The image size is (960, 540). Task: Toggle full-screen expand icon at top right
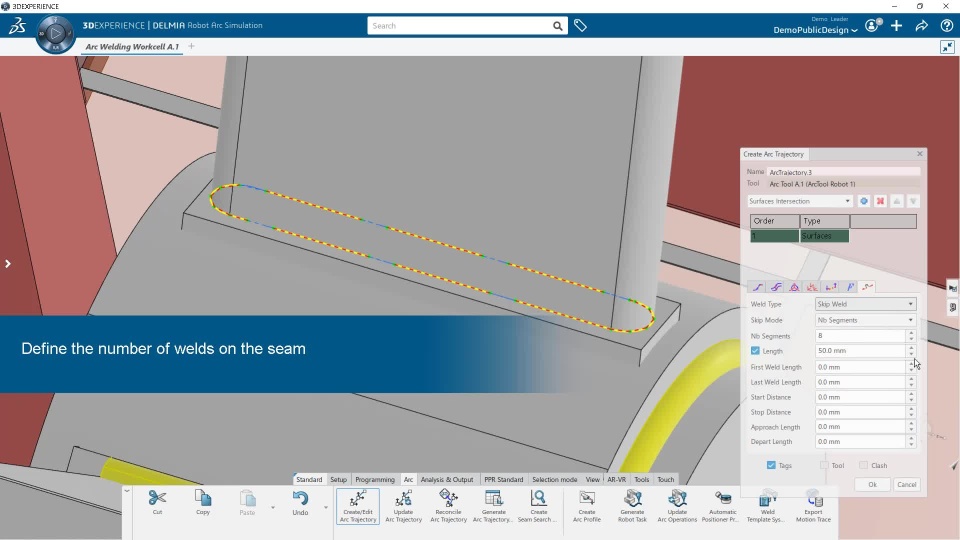(x=947, y=47)
